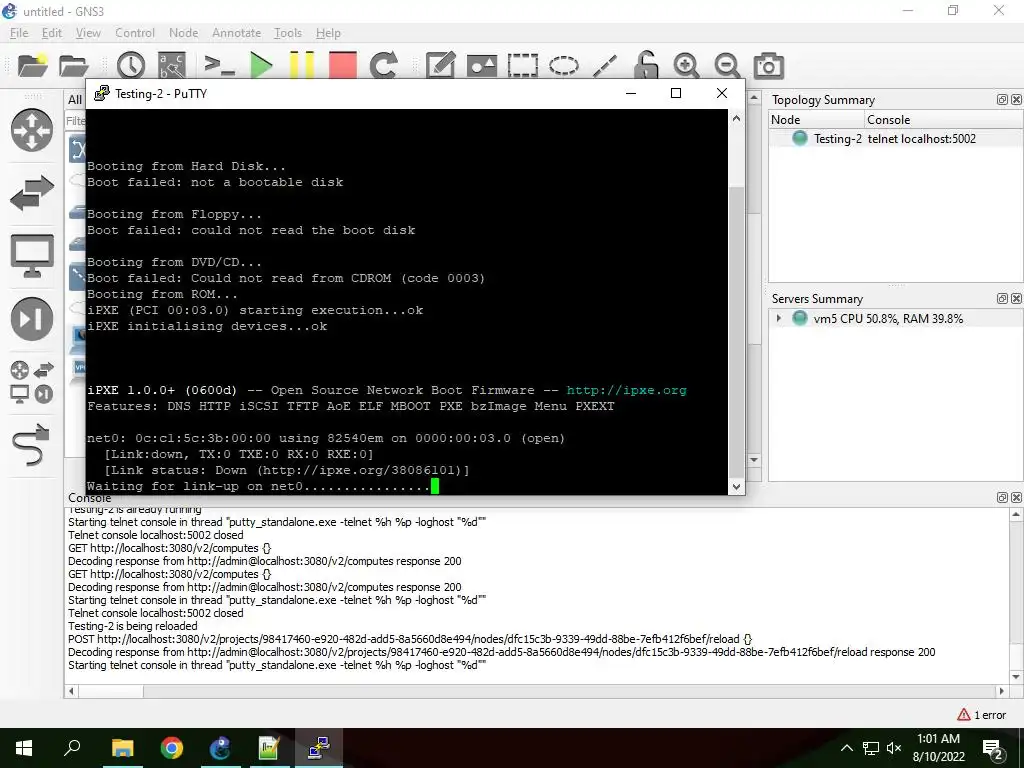Browse security devices sidebar icon

[31, 318]
